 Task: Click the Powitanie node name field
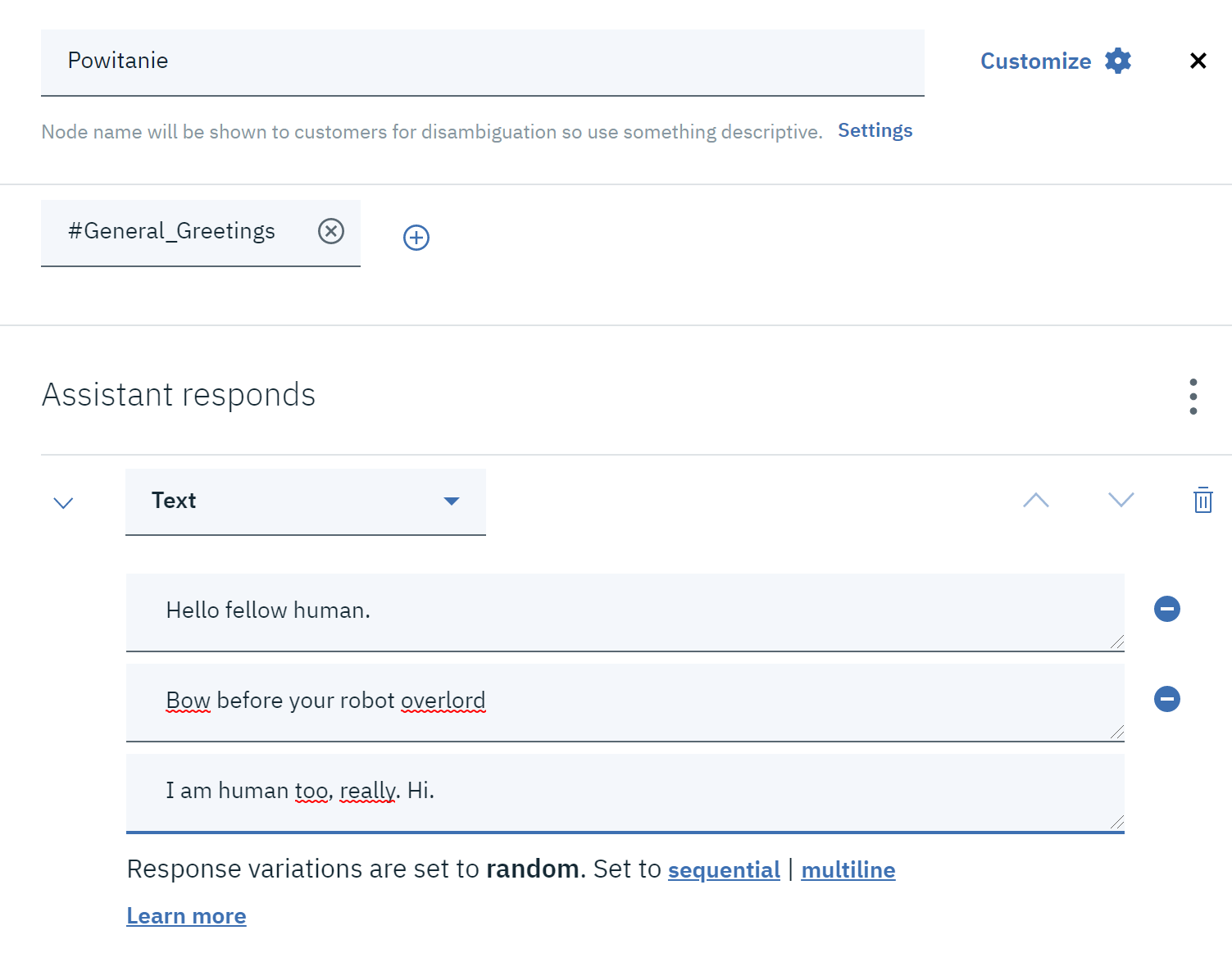pos(483,63)
